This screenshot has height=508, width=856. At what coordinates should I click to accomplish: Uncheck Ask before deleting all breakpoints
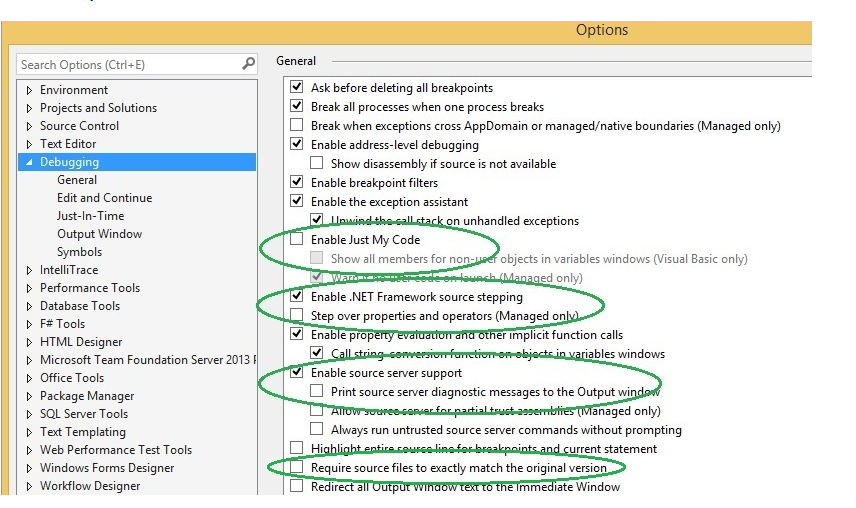[296, 87]
